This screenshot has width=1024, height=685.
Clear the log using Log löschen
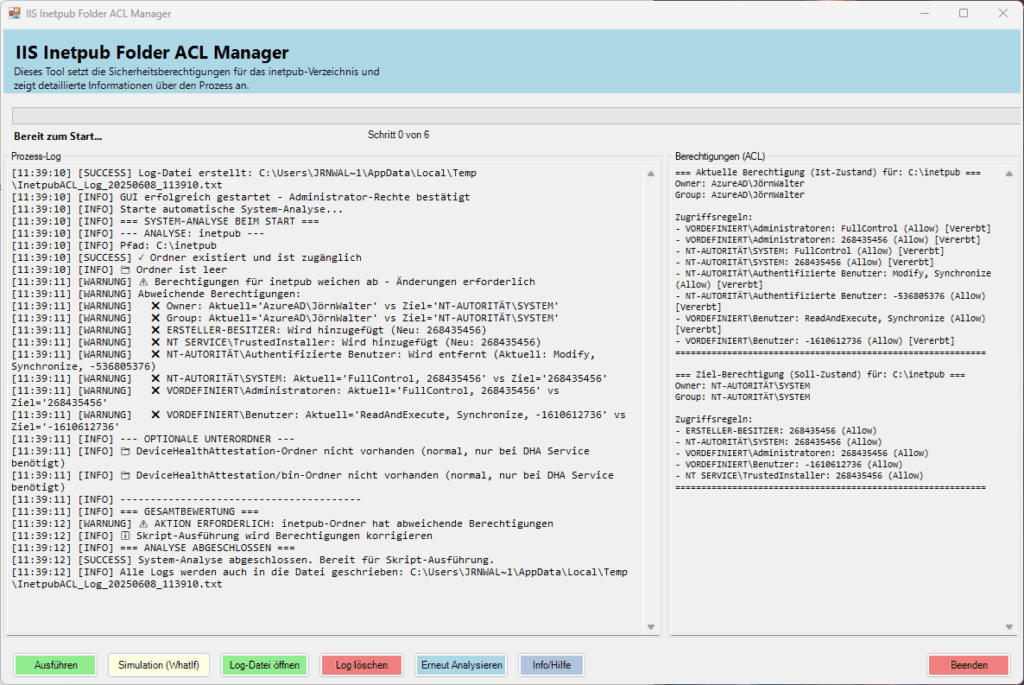tap(361, 664)
